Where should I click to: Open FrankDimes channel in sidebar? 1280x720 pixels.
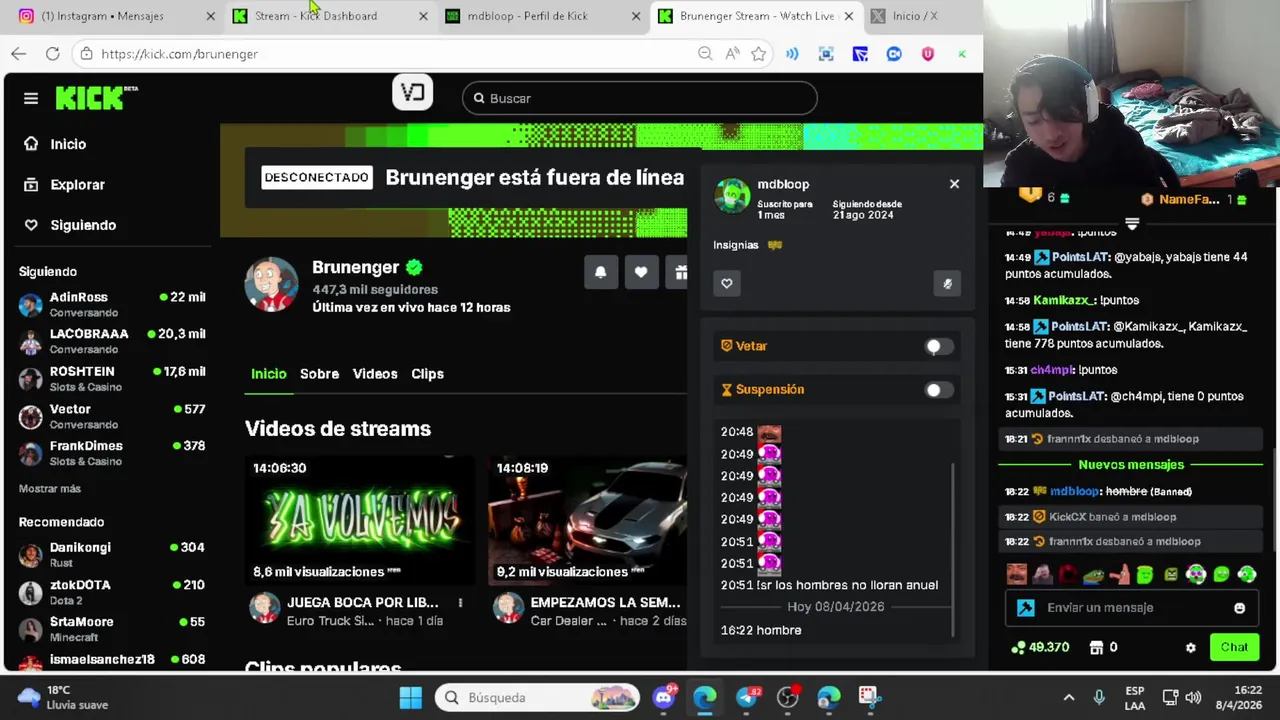(x=112, y=453)
